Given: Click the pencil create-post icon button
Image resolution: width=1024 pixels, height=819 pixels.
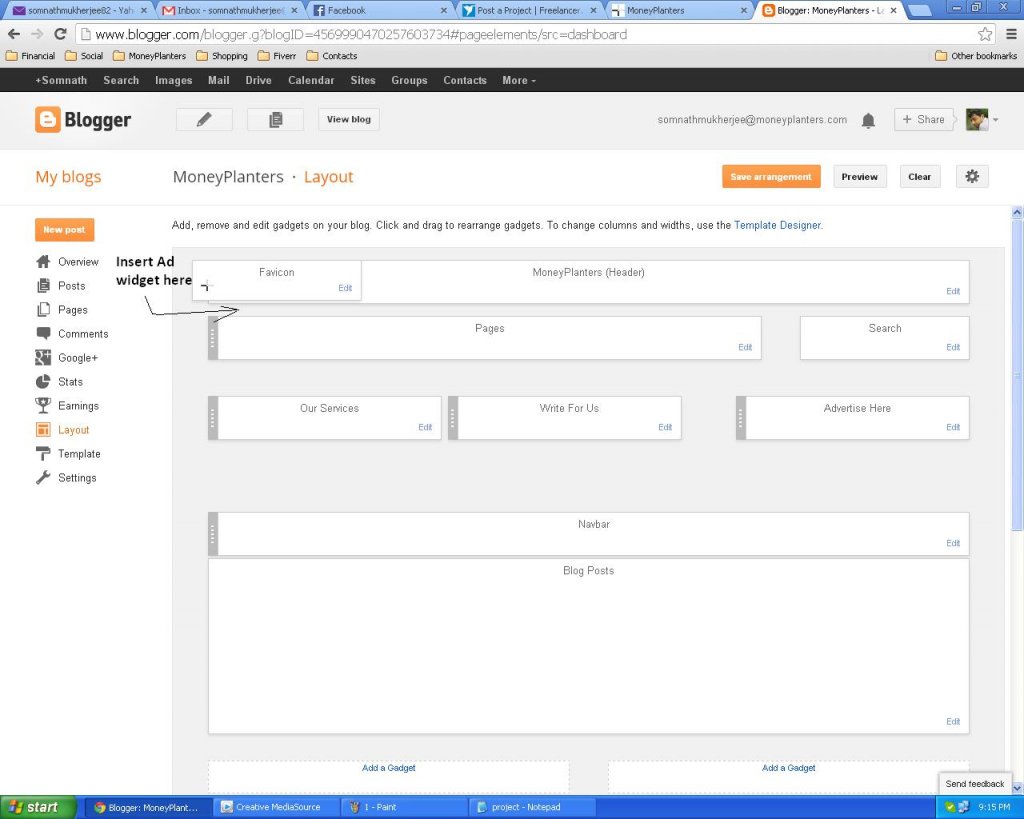Looking at the screenshot, I should [204, 120].
